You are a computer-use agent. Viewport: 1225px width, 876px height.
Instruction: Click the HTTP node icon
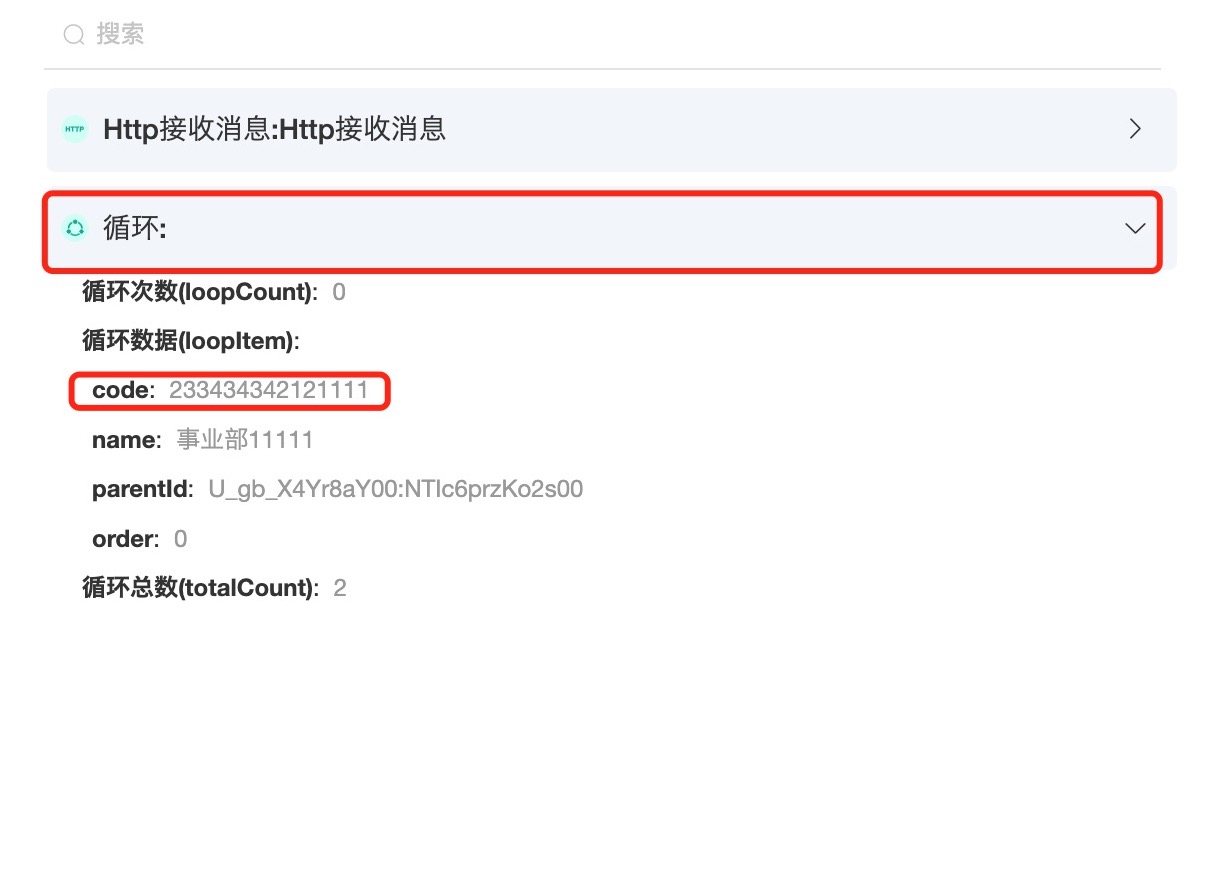[x=75, y=129]
